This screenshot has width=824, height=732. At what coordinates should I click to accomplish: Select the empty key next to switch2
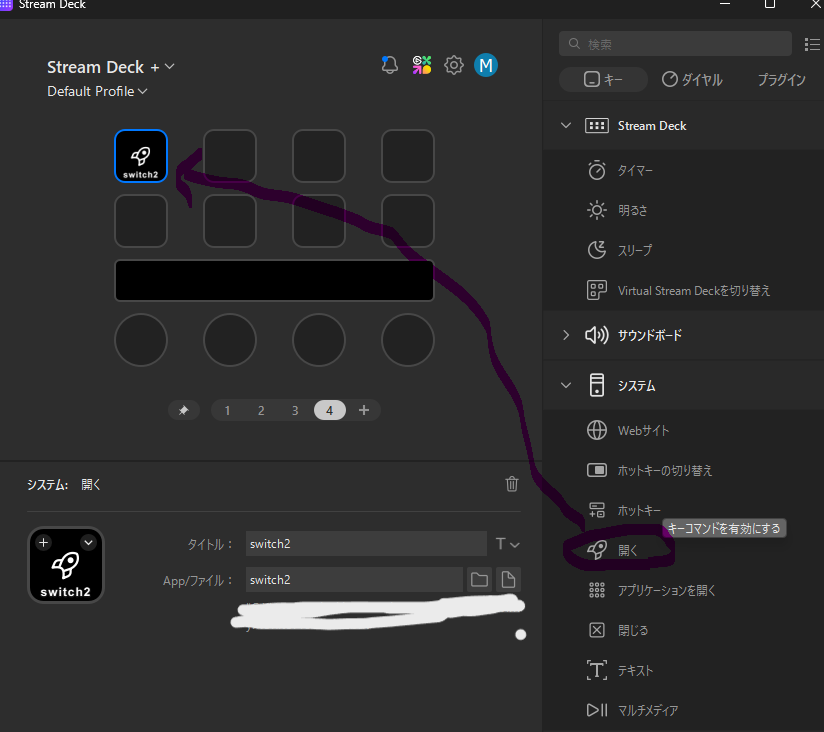pos(230,156)
